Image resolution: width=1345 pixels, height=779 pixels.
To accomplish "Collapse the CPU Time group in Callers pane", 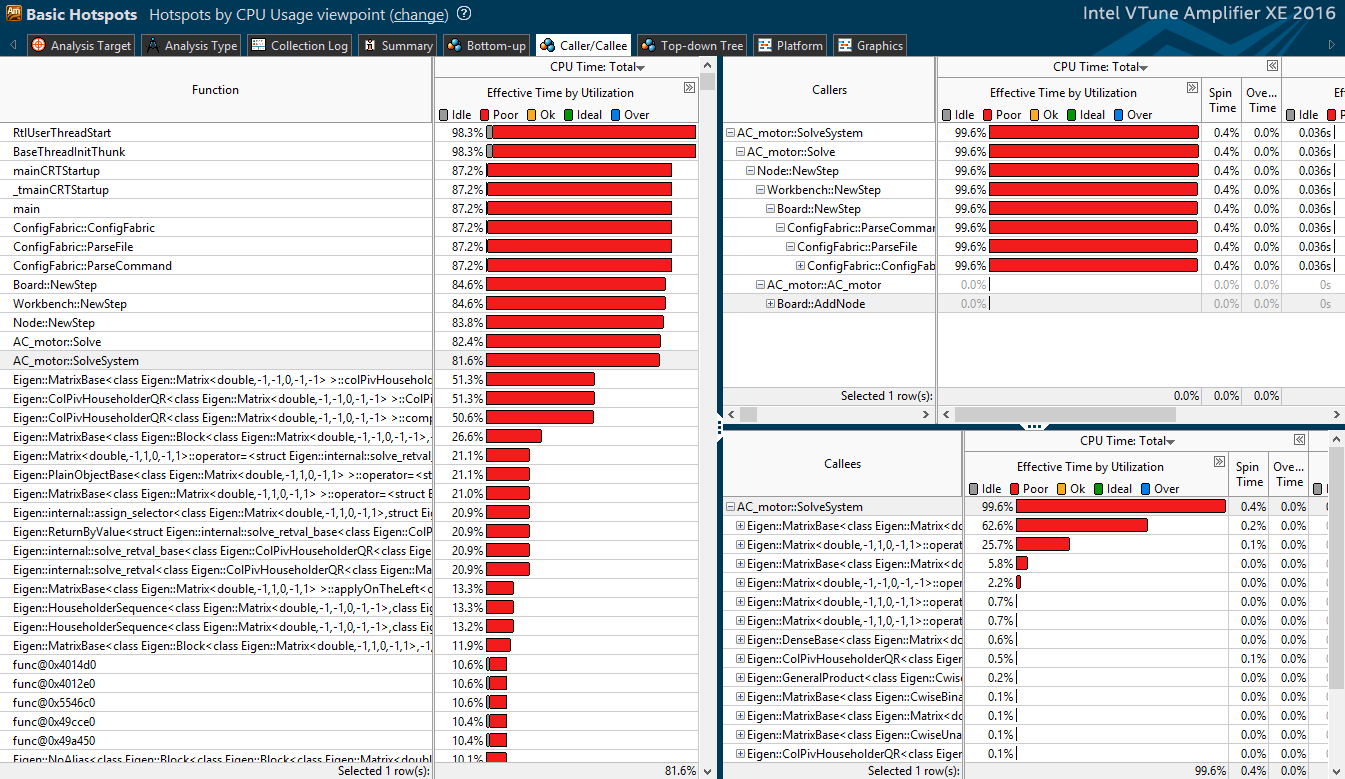I will [1272, 66].
